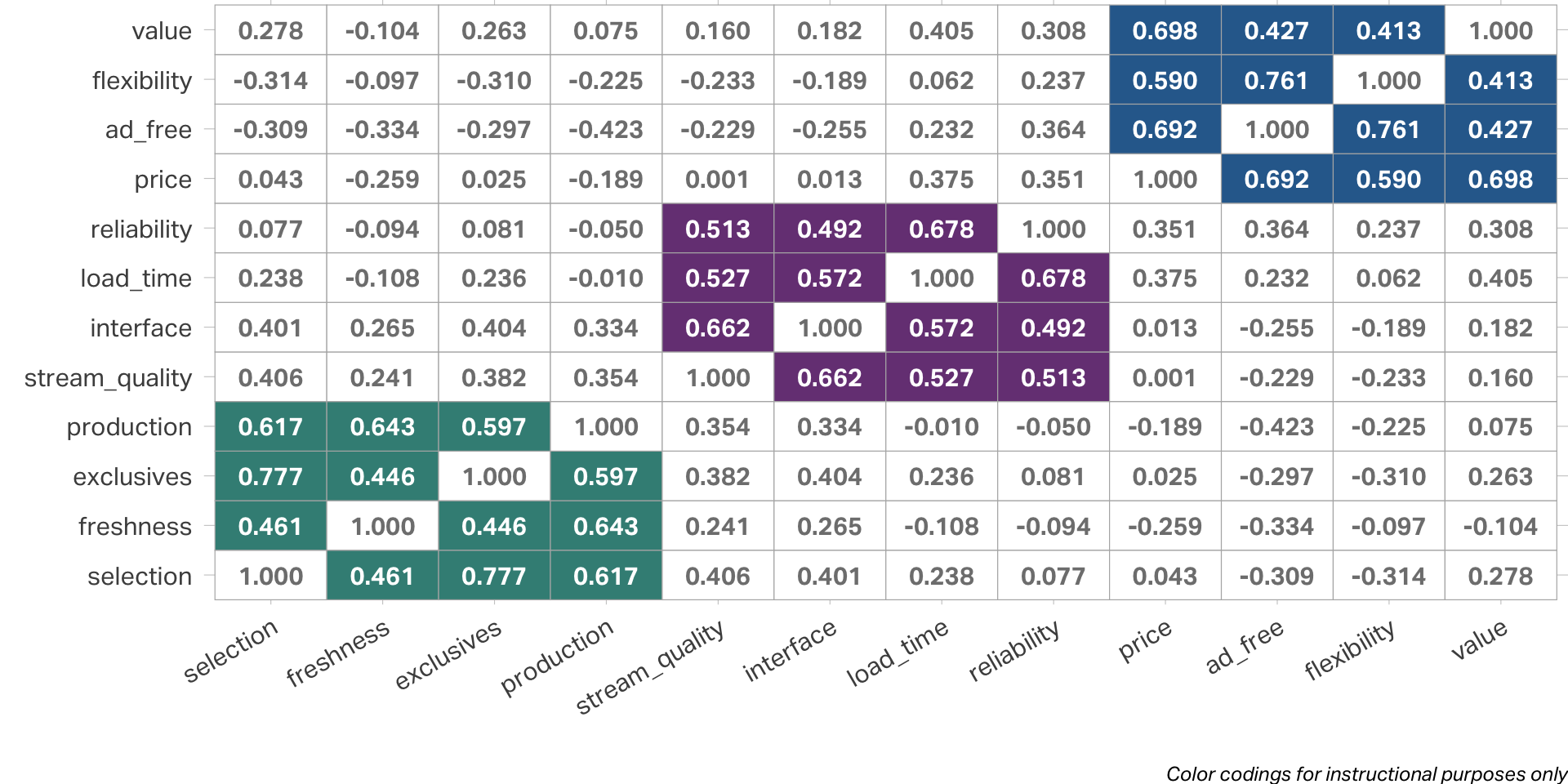Select the purple 0.662 cell in stream_quality row
The image size is (1568, 784).
pos(830,378)
